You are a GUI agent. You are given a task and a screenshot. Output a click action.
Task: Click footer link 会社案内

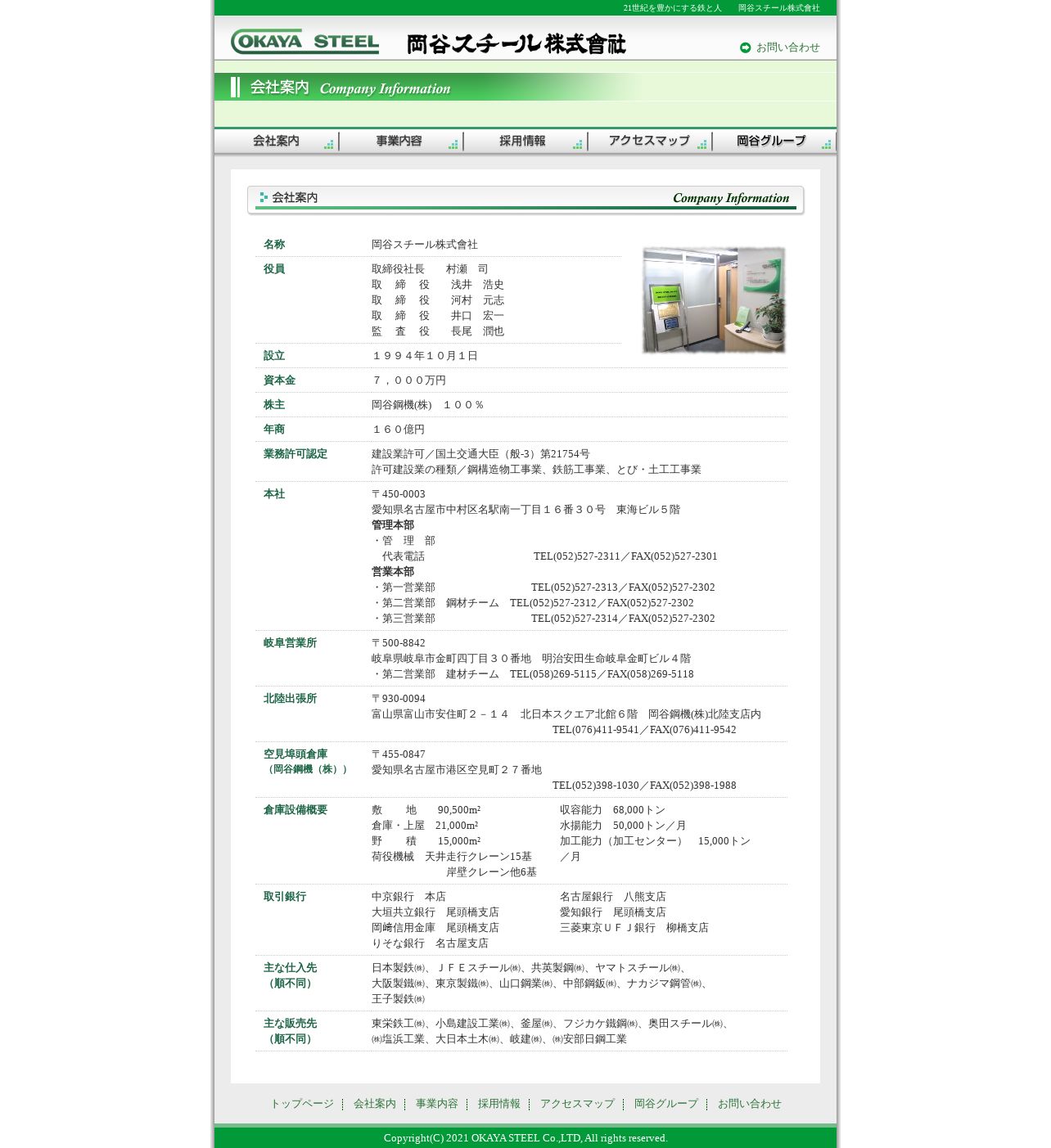(375, 1104)
